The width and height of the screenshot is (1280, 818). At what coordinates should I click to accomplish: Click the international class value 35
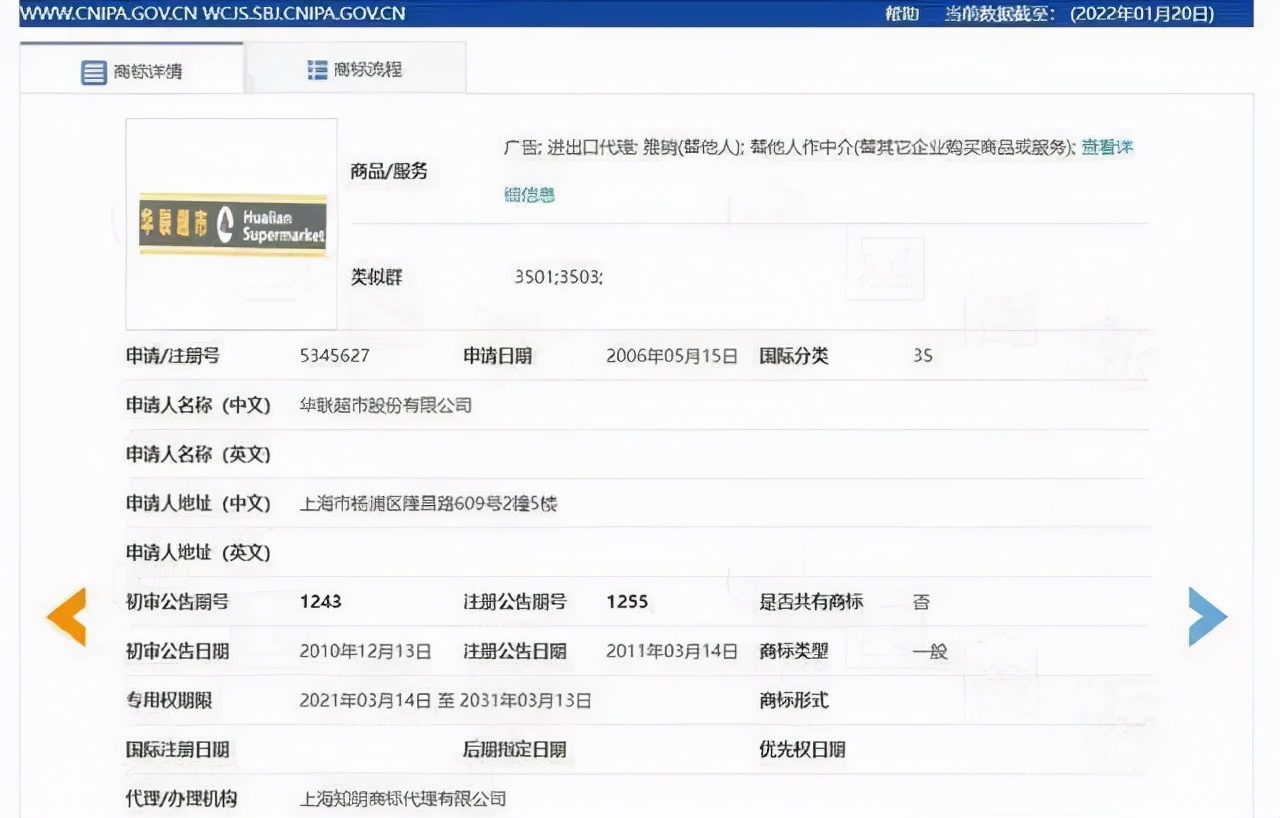point(922,356)
